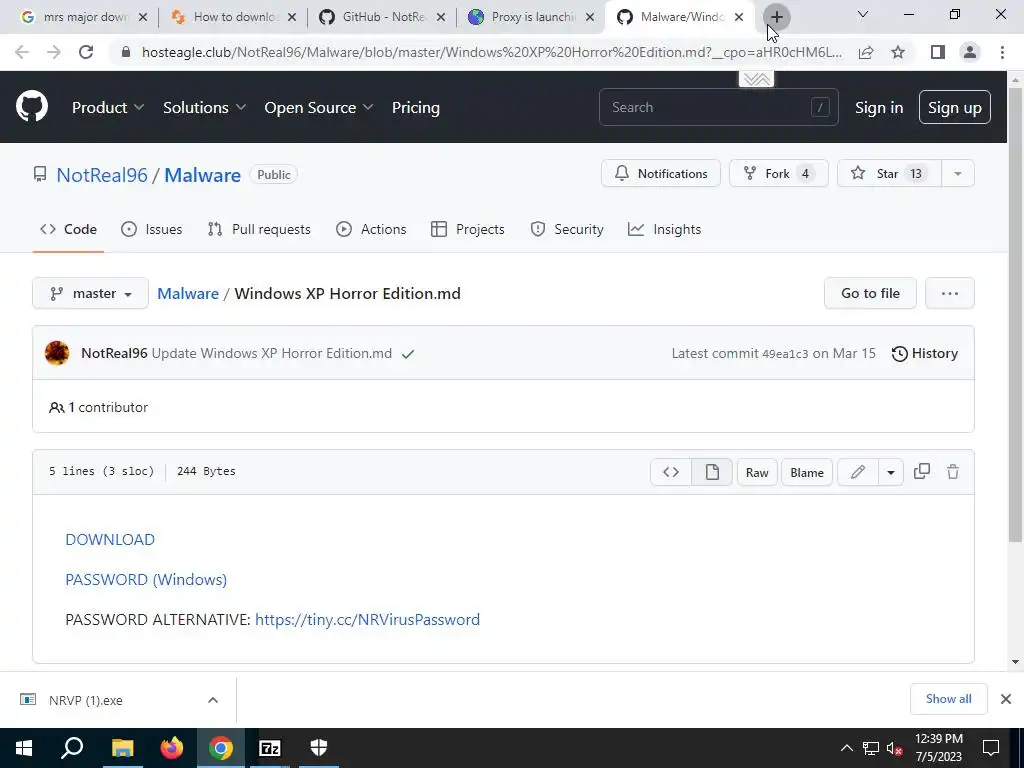The image size is (1024, 768).
Task: Fork the repository
Action: pos(778,174)
